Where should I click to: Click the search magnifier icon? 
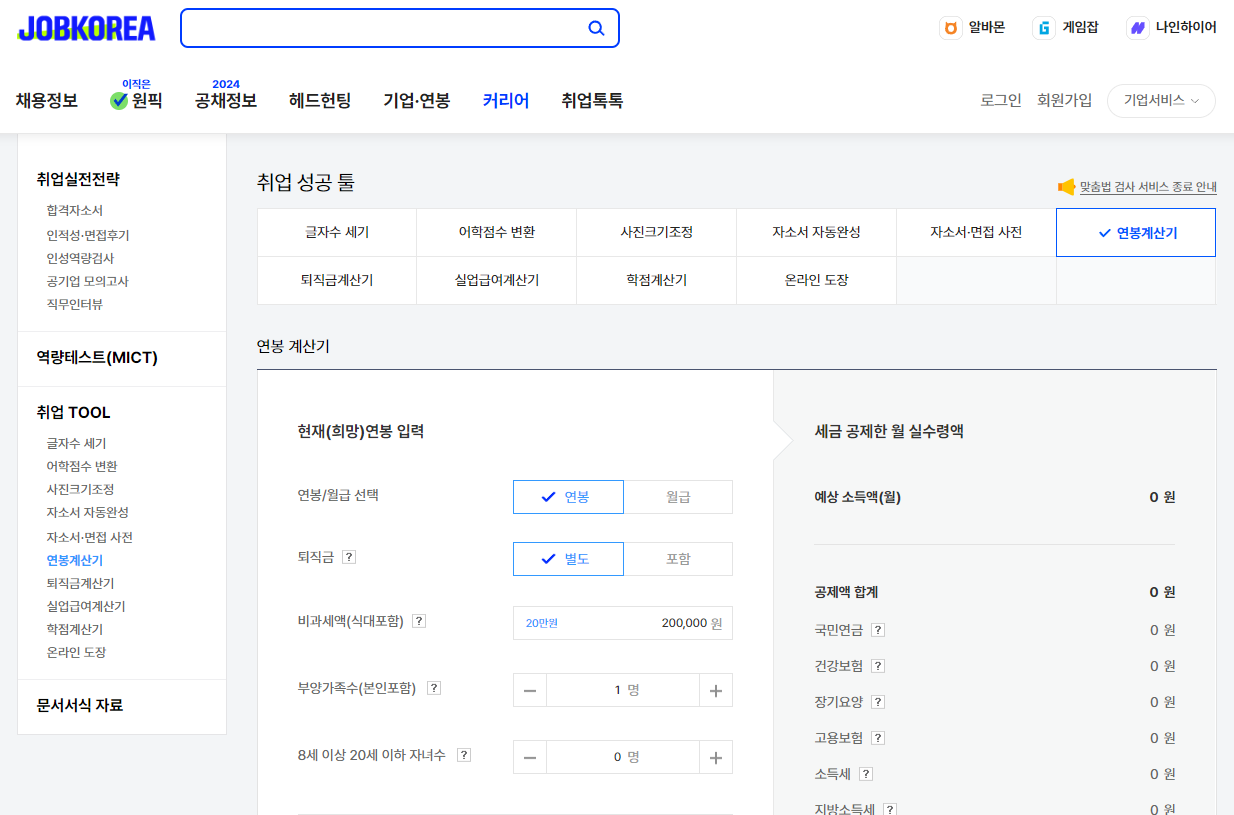(596, 28)
